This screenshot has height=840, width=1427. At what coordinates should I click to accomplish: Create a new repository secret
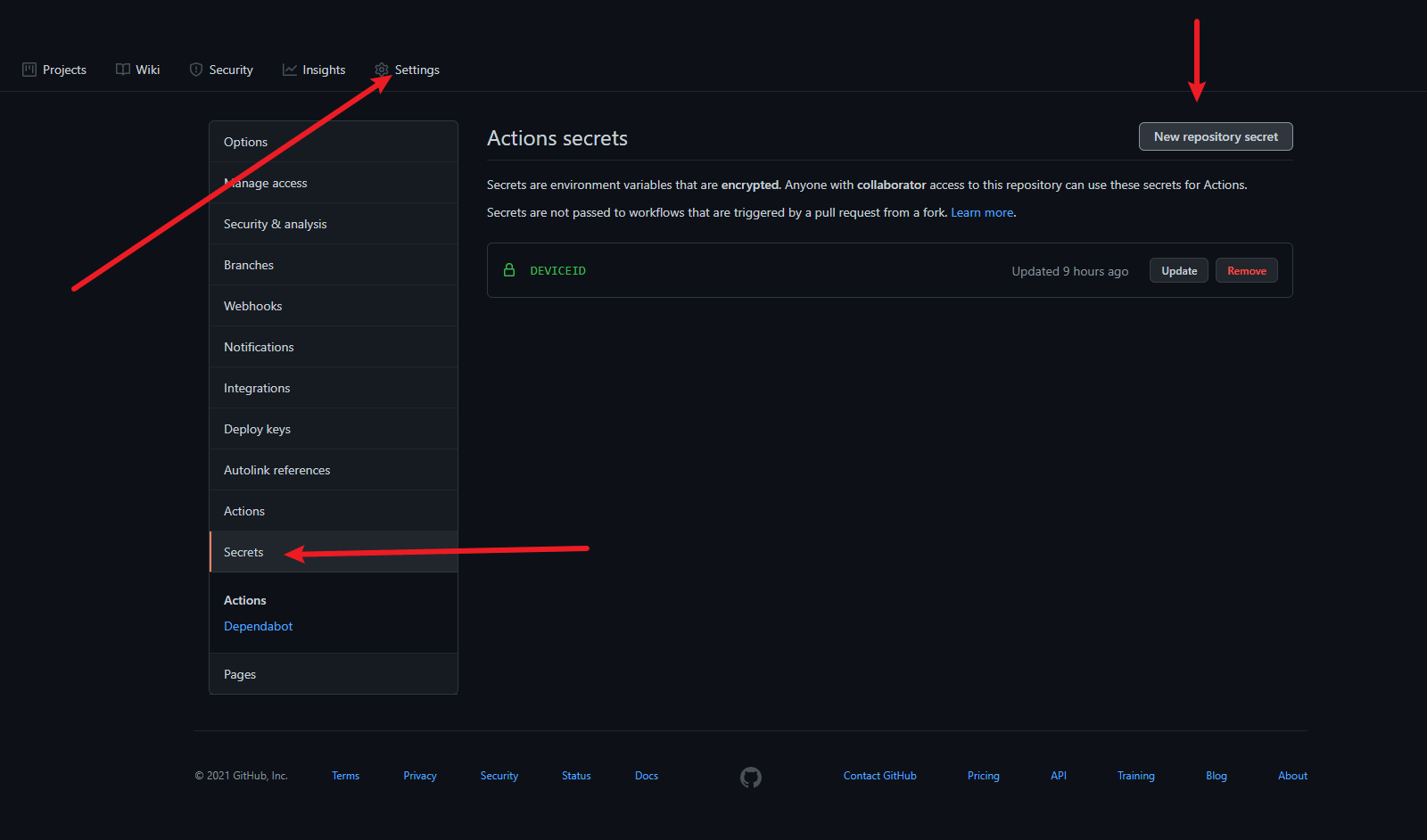click(x=1215, y=136)
